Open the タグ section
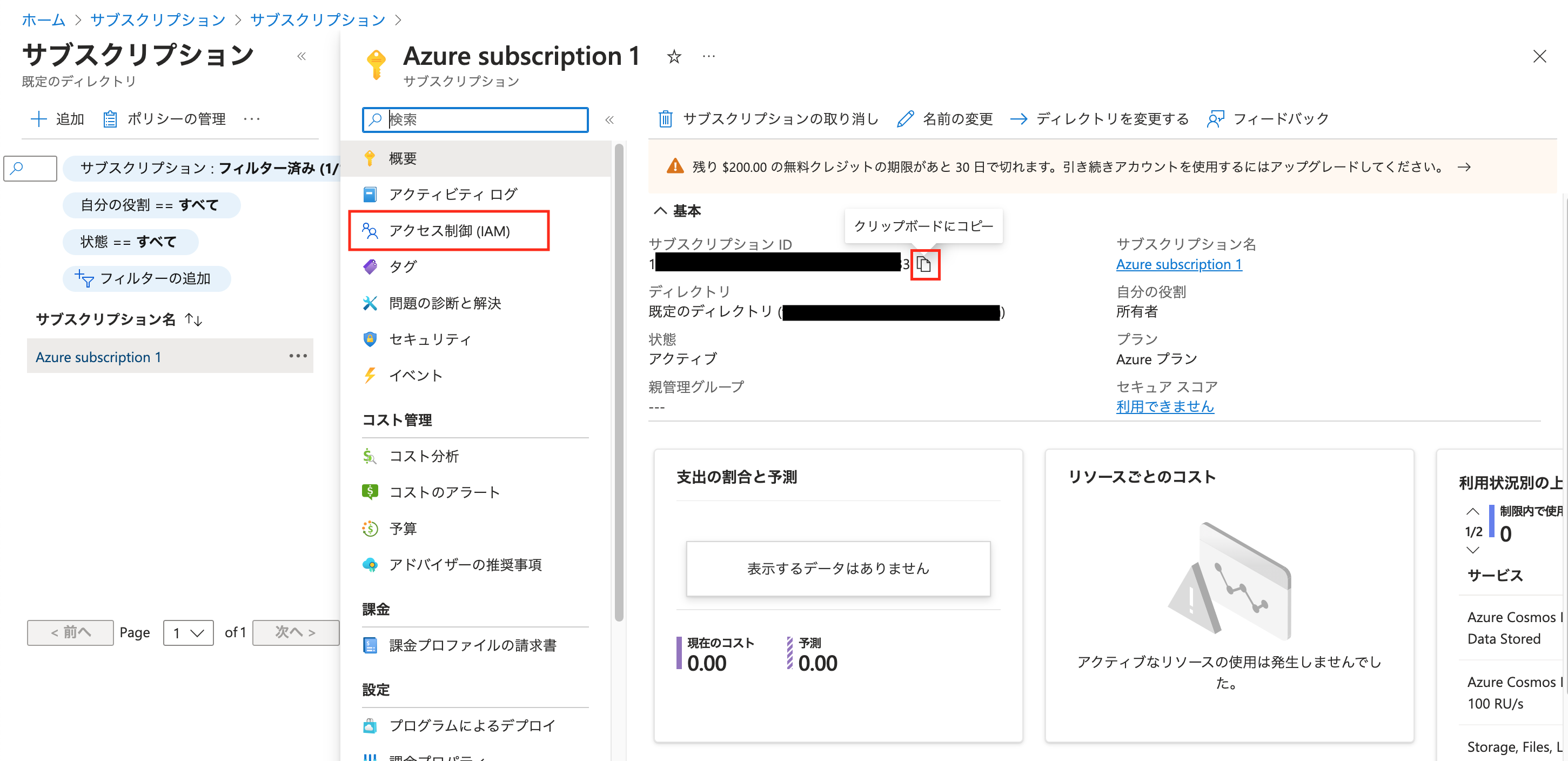The height and width of the screenshot is (761, 1568). tap(404, 266)
